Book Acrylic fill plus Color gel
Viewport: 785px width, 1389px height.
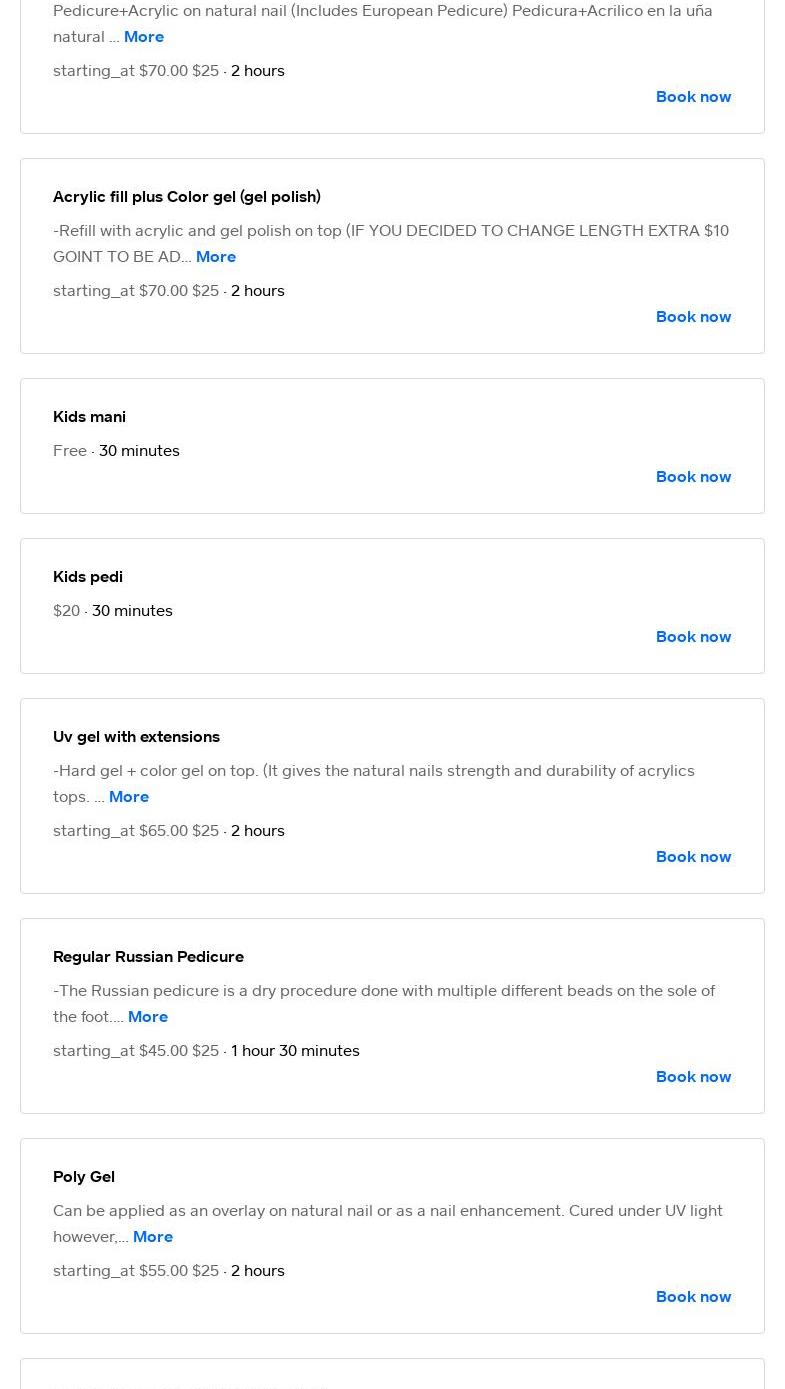(x=693, y=317)
